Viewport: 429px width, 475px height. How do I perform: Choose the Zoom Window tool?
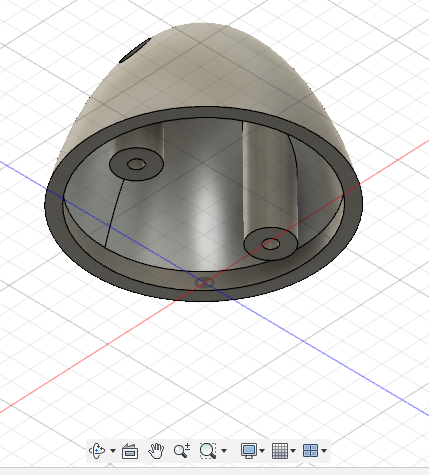point(208,451)
